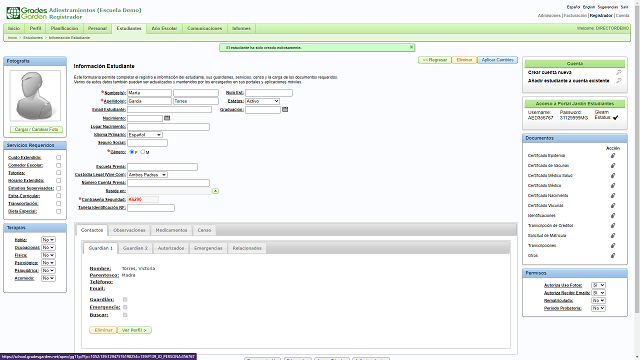This screenshot has width=640, height=360.
Task: Check the Estudios Supervisados checkbox
Action: click(x=58, y=188)
